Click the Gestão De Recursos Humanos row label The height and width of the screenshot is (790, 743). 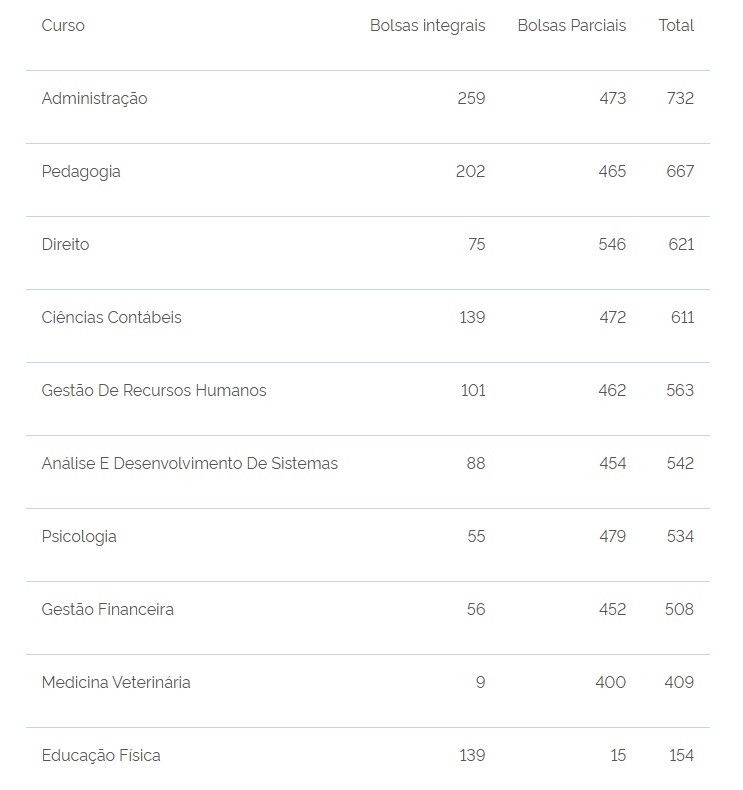coord(154,391)
